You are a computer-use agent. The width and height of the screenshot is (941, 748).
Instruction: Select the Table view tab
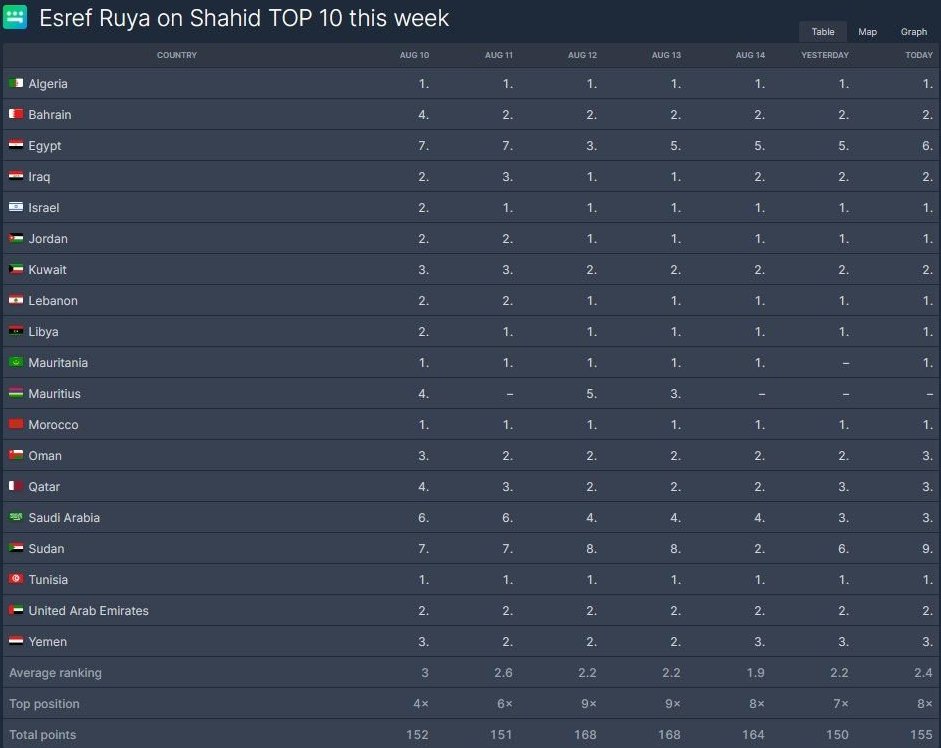[x=823, y=32]
